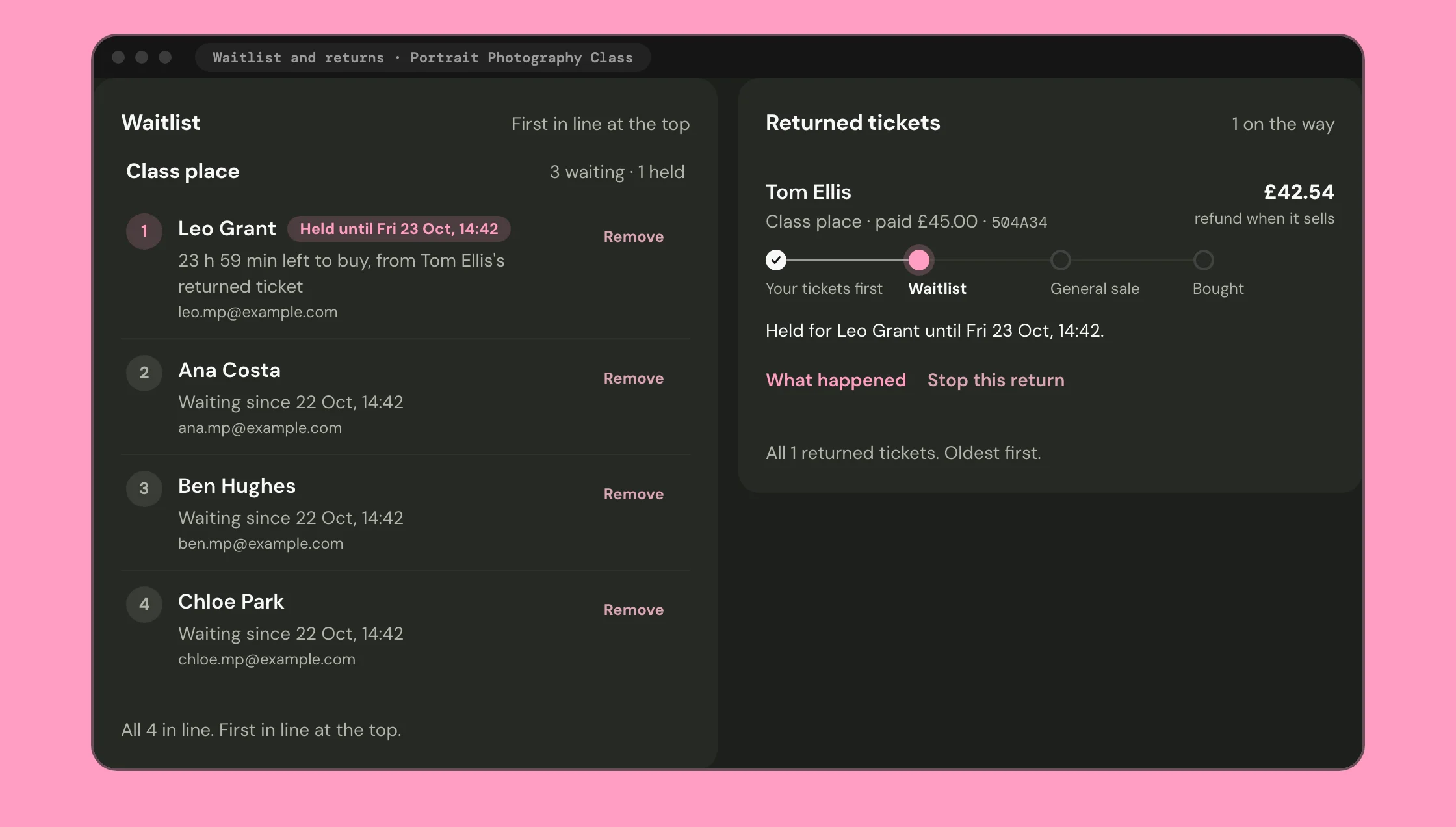The image size is (1456, 827).
Task: Click the name Leo Grant
Action: point(227,229)
